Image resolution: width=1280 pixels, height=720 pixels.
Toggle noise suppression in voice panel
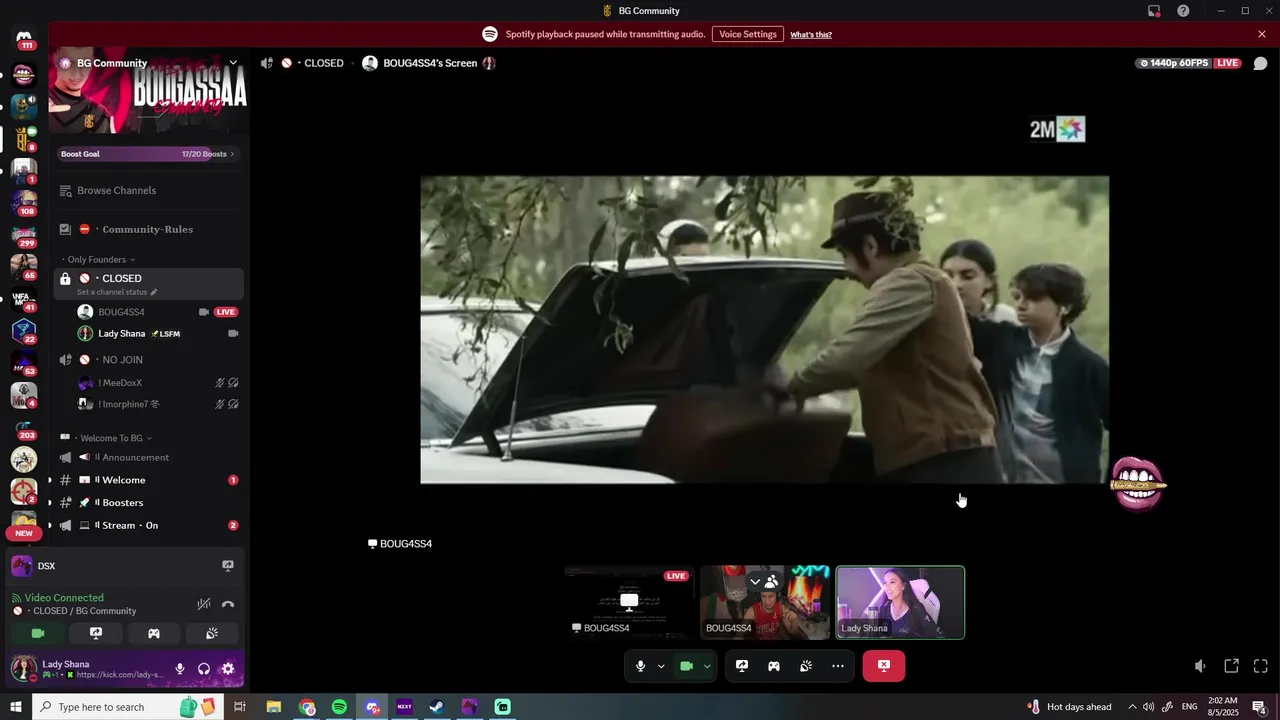click(x=204, y=604)
